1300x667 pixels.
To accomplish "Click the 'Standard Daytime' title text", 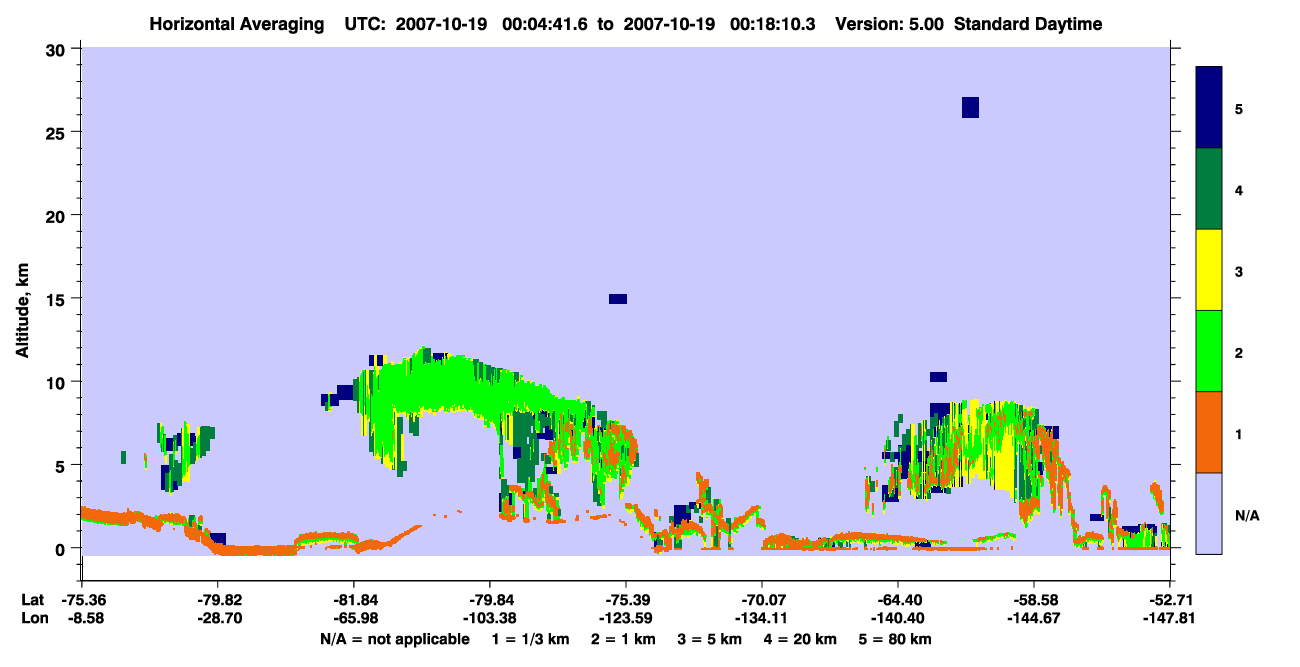I will 1028,24.
